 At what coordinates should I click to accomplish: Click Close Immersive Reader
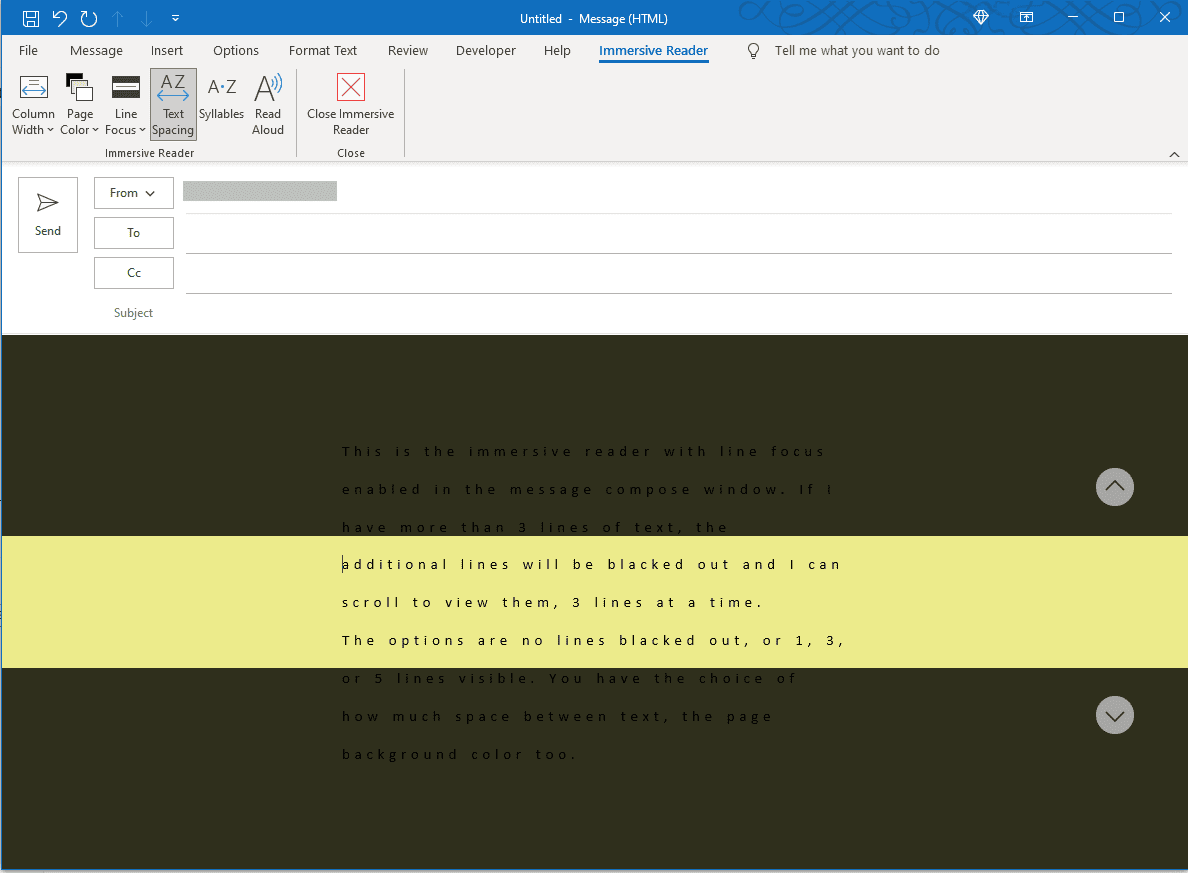[x=350, y=104]
